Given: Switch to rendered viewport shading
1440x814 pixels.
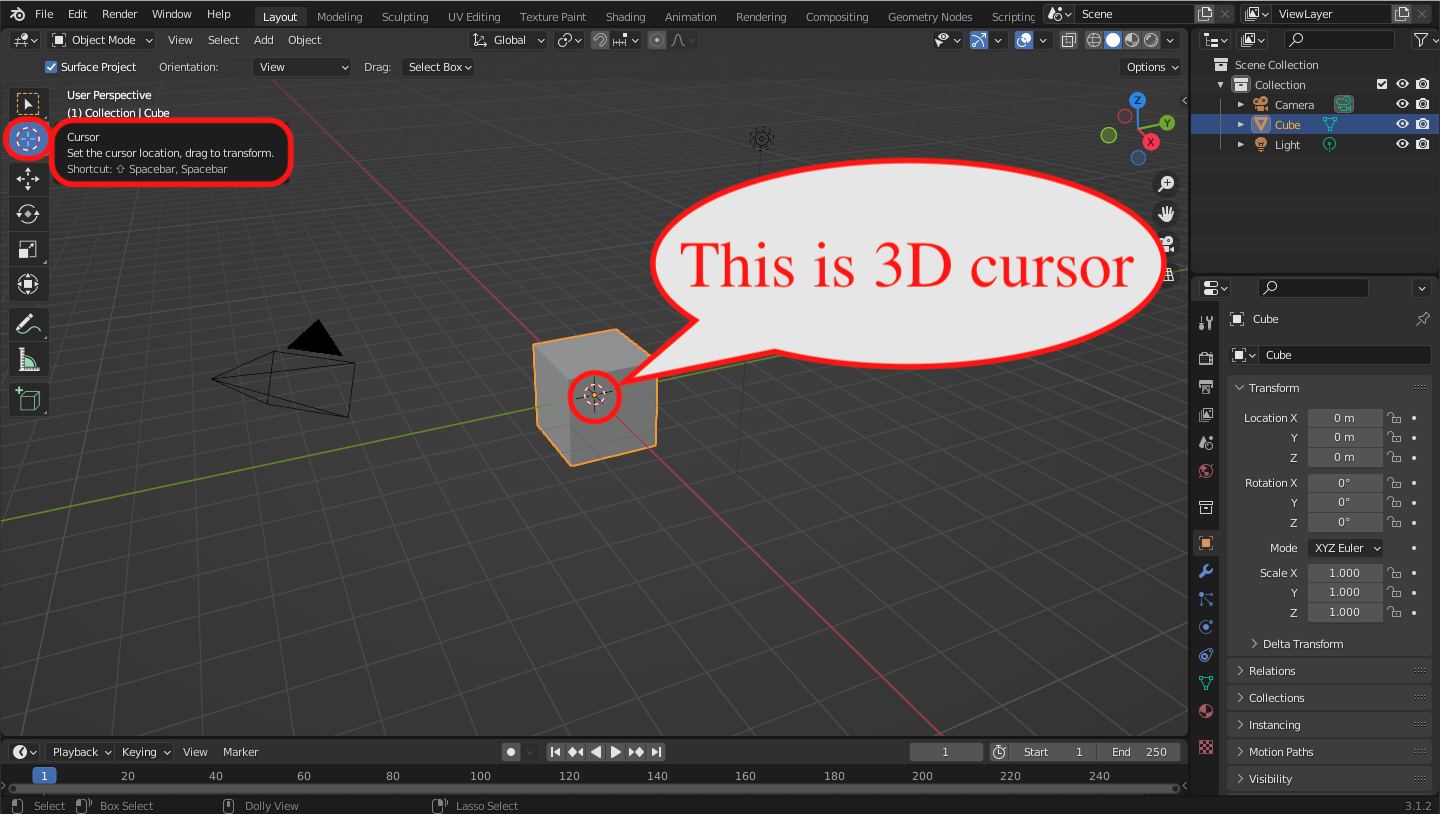Looking at the screenshot, I should [1150, 40].
